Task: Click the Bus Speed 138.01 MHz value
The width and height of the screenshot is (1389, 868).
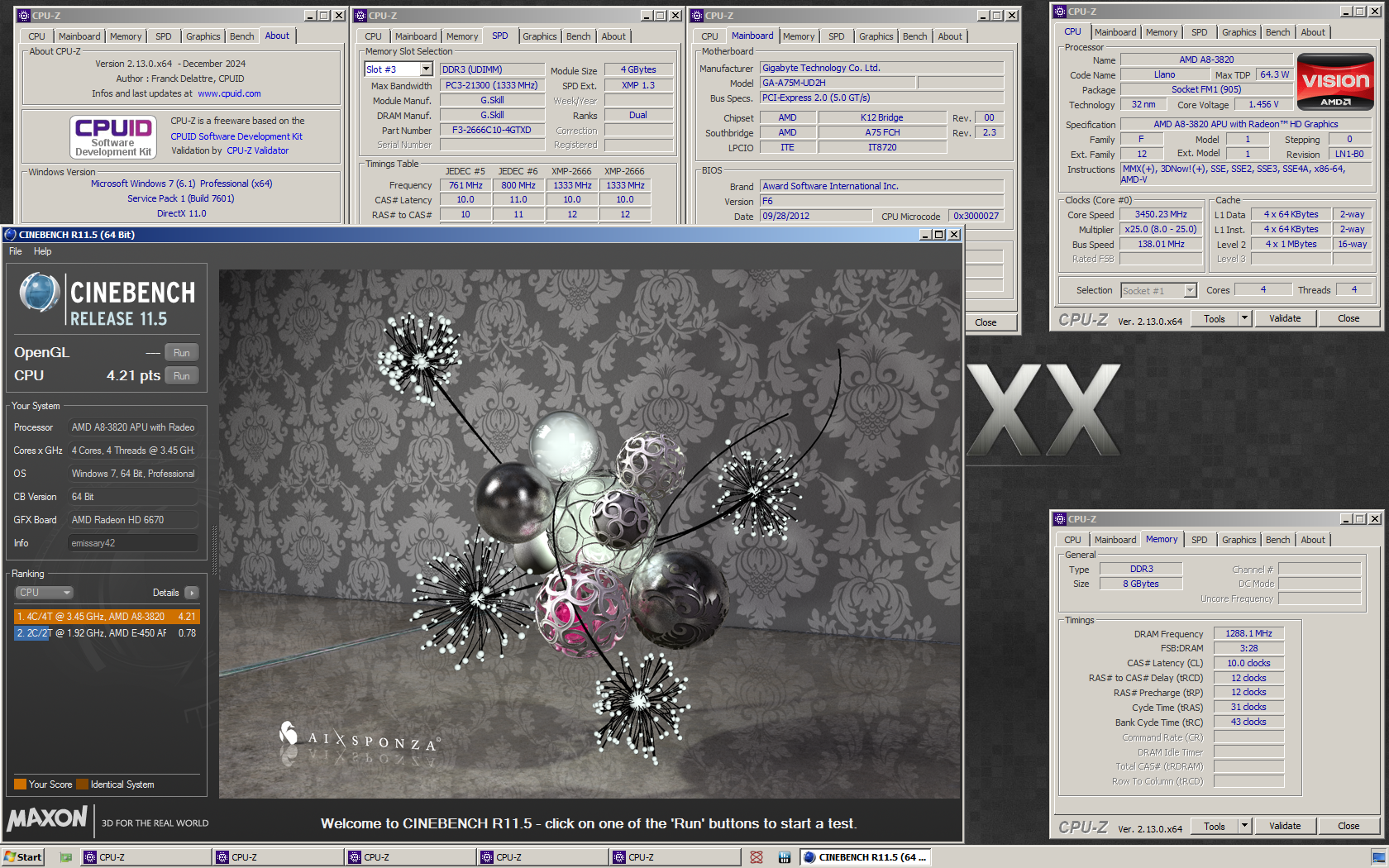Action: [x=1161, y=244]
